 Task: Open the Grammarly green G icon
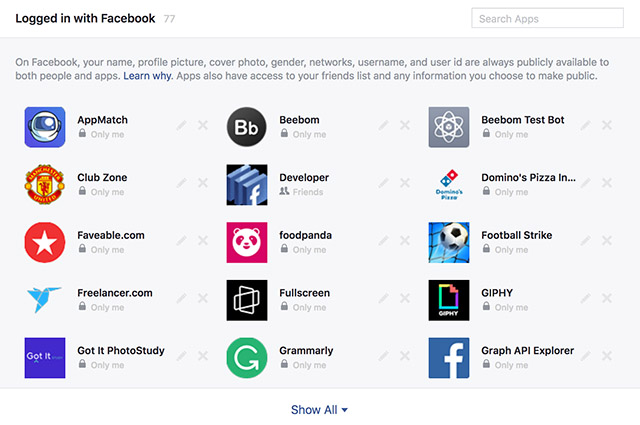(247, 358)
